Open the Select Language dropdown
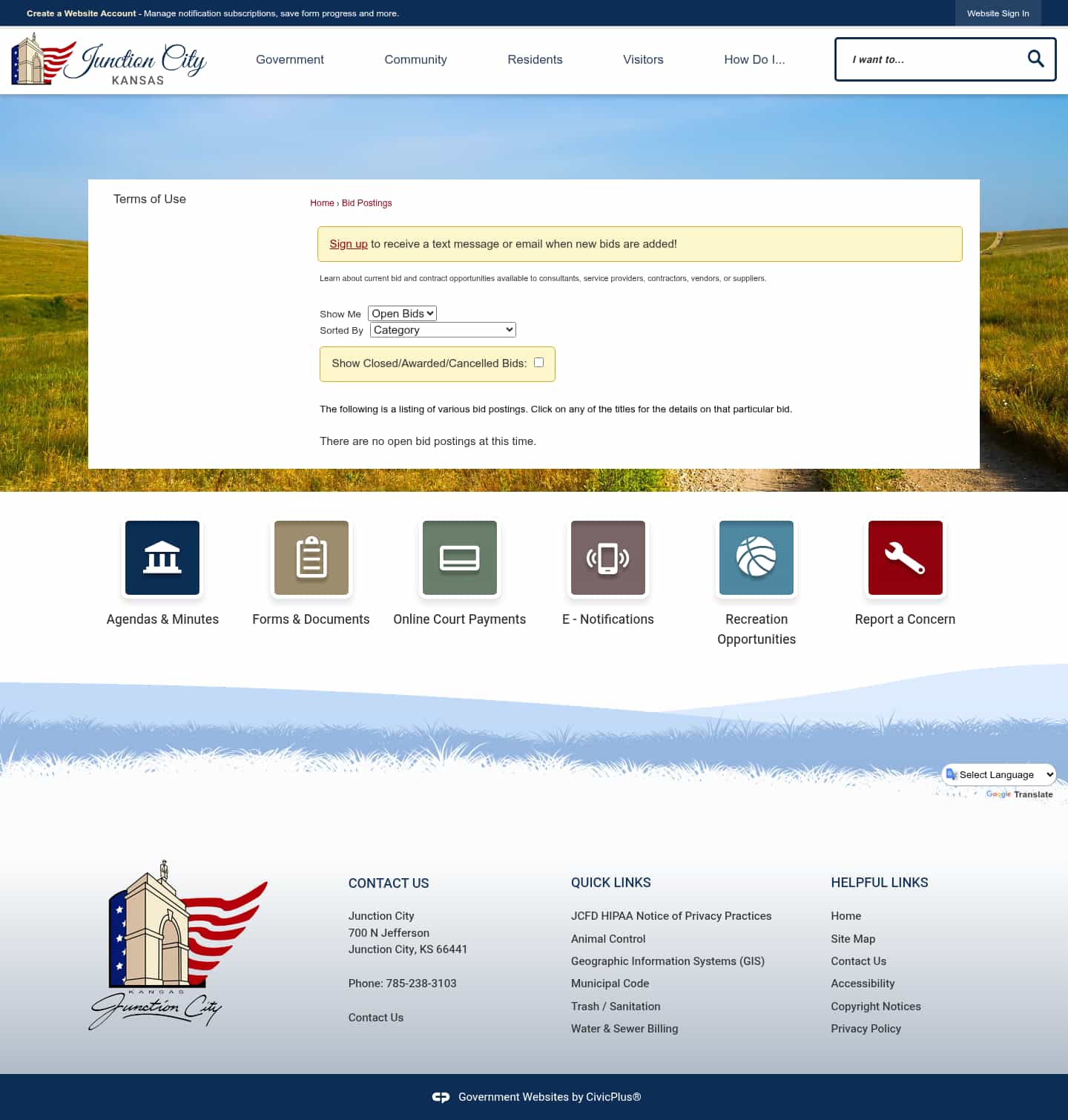The height and width of the screenshot is (1120, 1068). pyautogui.click(x=999, y=774)
